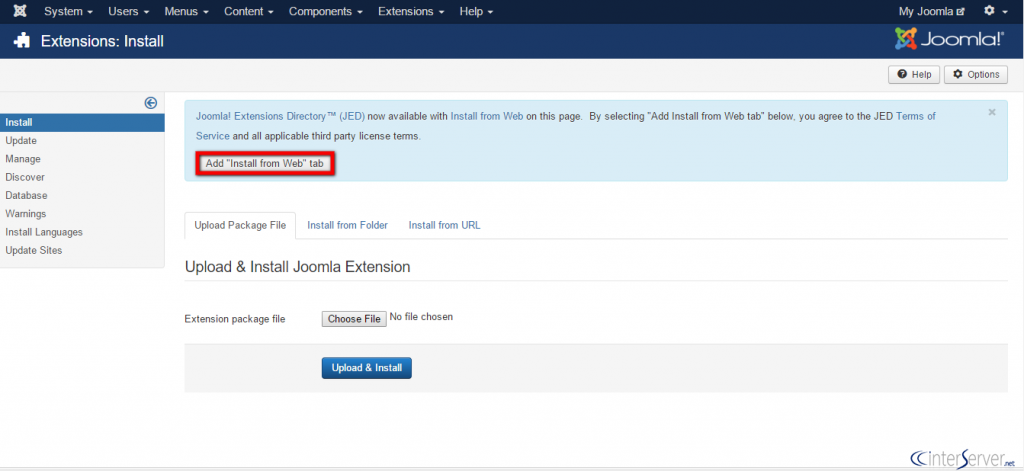Open Warnings in the sidebar
1024x471 pixels.
tap(25, 214)
